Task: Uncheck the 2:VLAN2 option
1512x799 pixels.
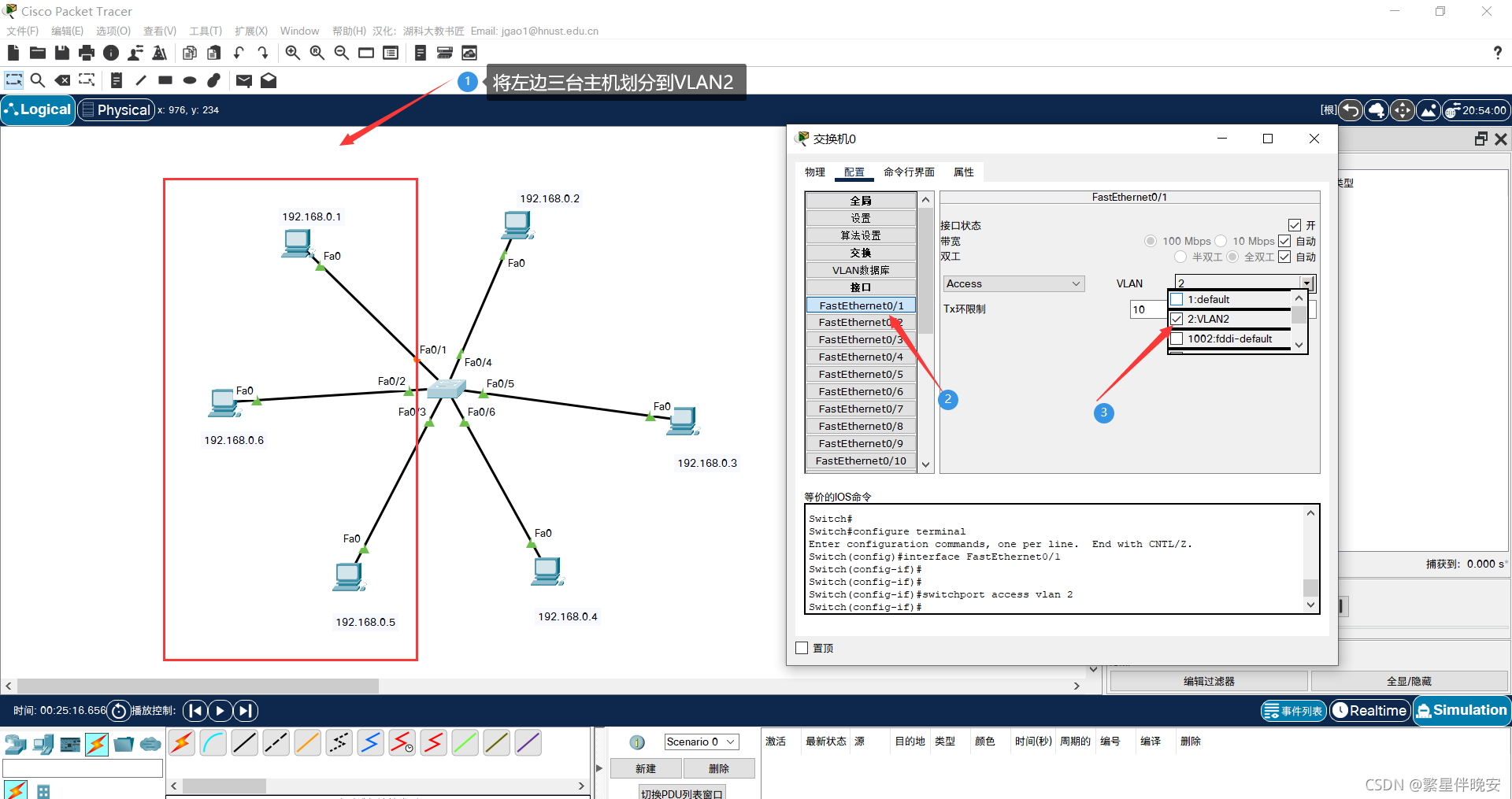Action: pos(1177,319)
